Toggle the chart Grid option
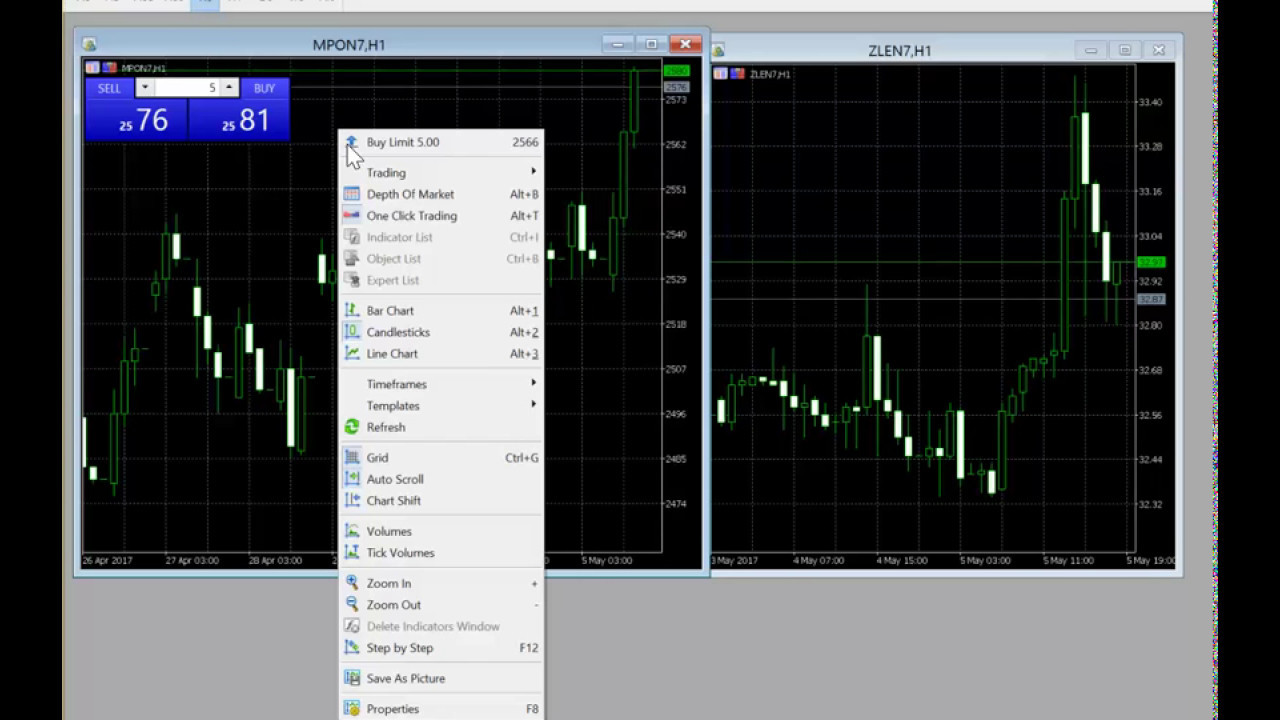 [x=441, y=458]
